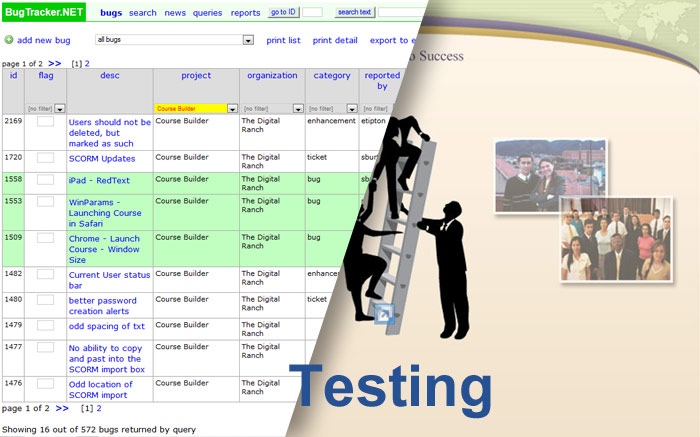Toggle flag box for bug 1558

pos(45,180)
